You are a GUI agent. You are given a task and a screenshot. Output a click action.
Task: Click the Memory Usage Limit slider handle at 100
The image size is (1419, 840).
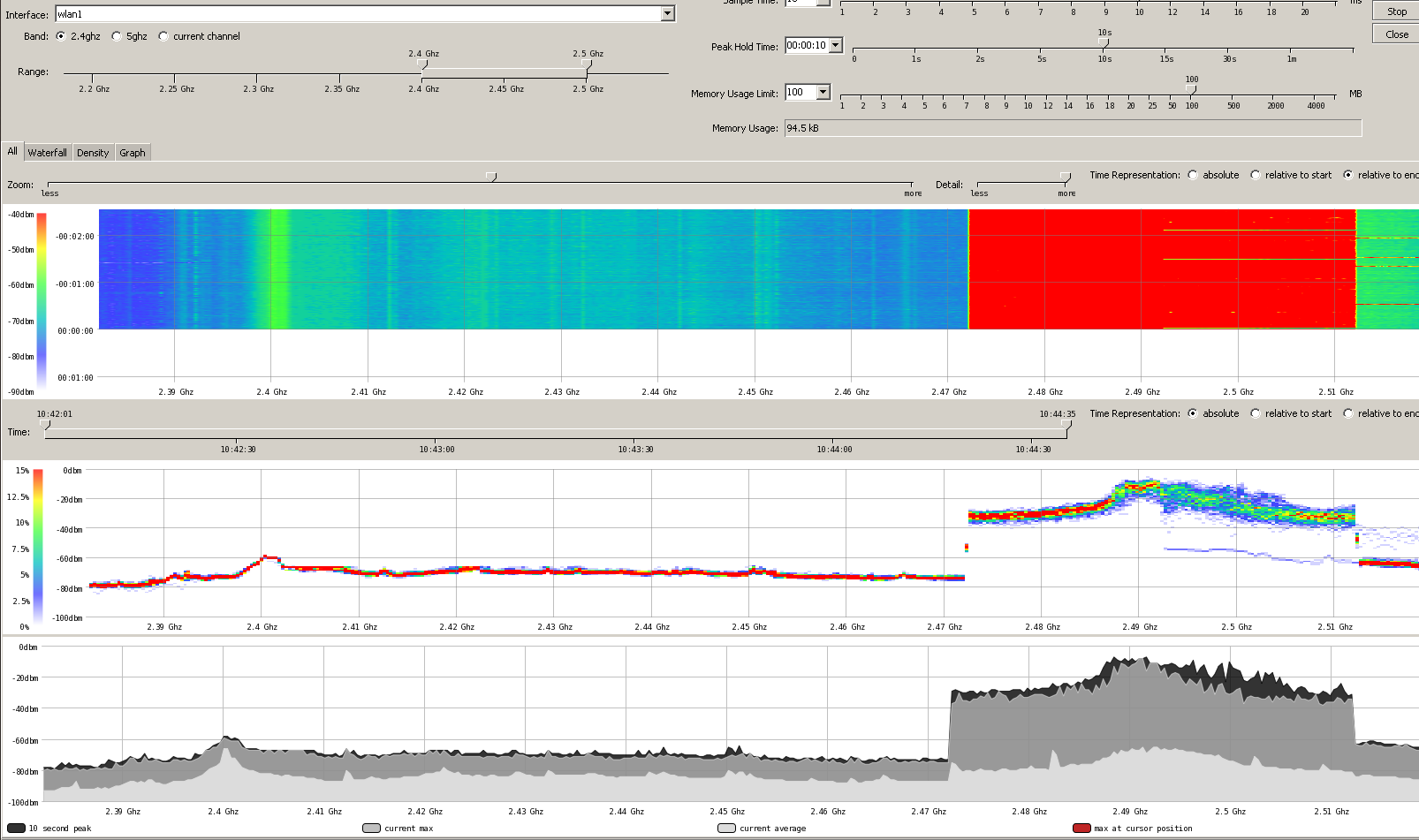click(1191, 88)
